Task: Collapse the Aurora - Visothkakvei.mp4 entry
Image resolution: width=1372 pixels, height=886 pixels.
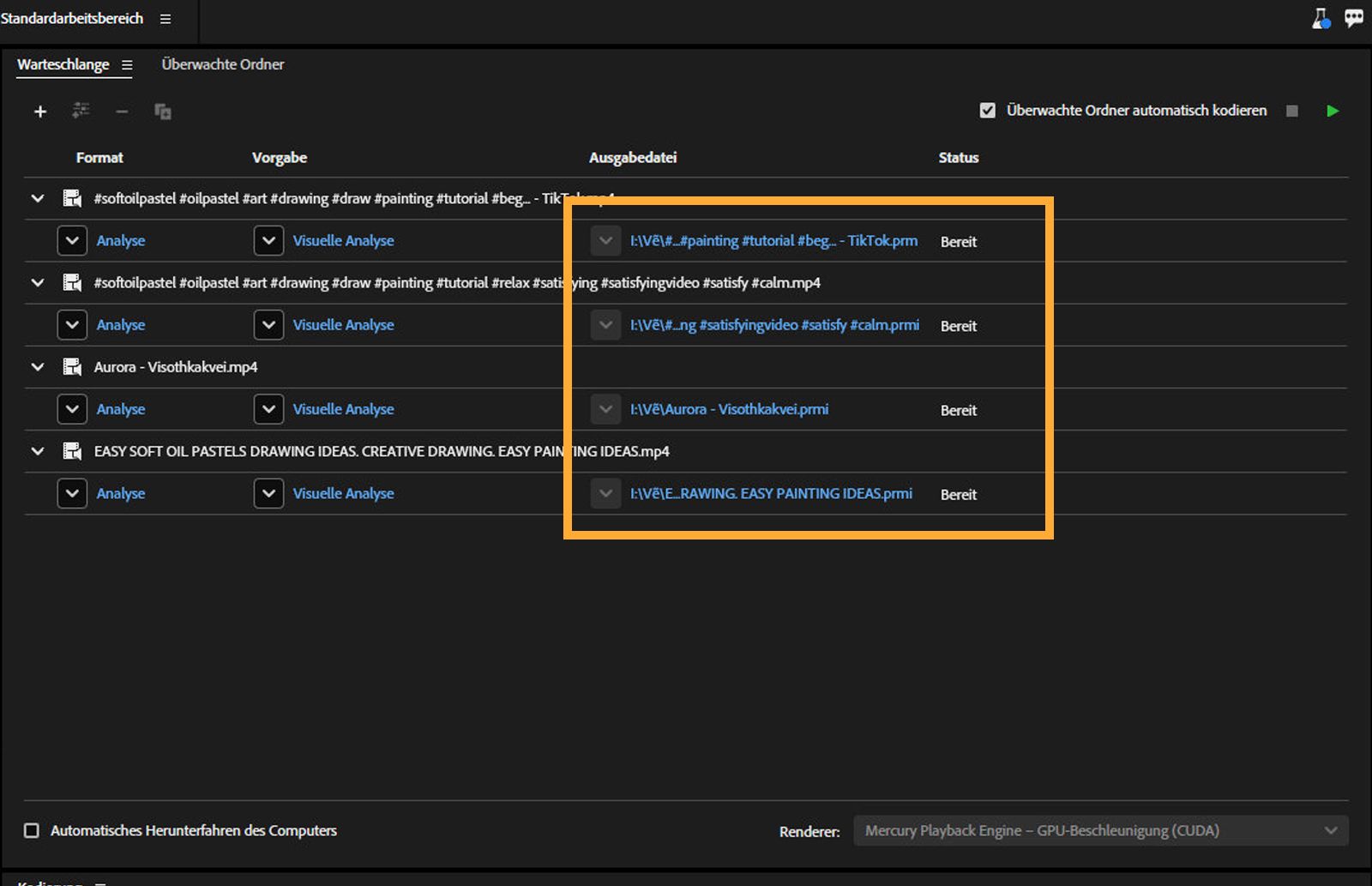Action: tap(38, 367)
